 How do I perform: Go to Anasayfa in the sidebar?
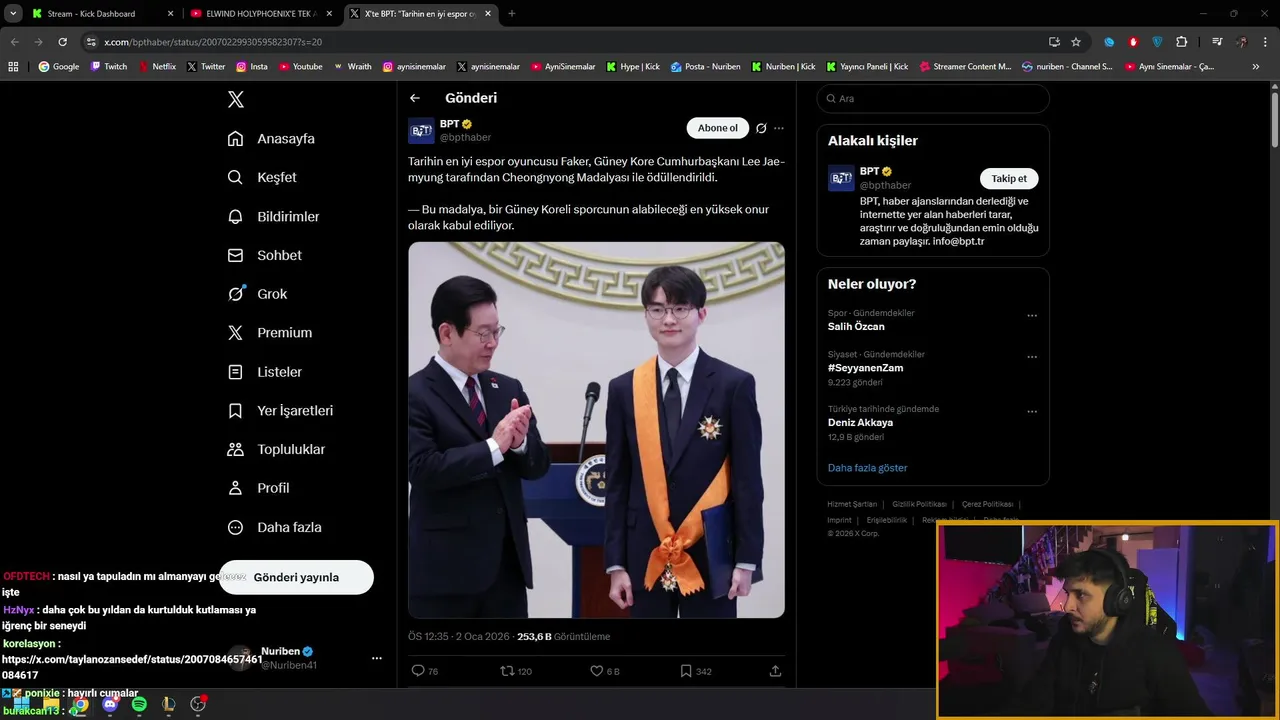pyautogui.click(x=271, y=139)
